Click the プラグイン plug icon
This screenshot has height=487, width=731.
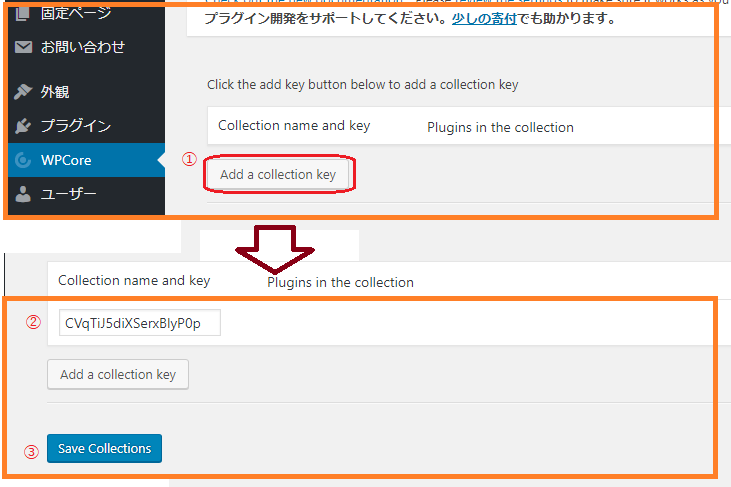23,126
